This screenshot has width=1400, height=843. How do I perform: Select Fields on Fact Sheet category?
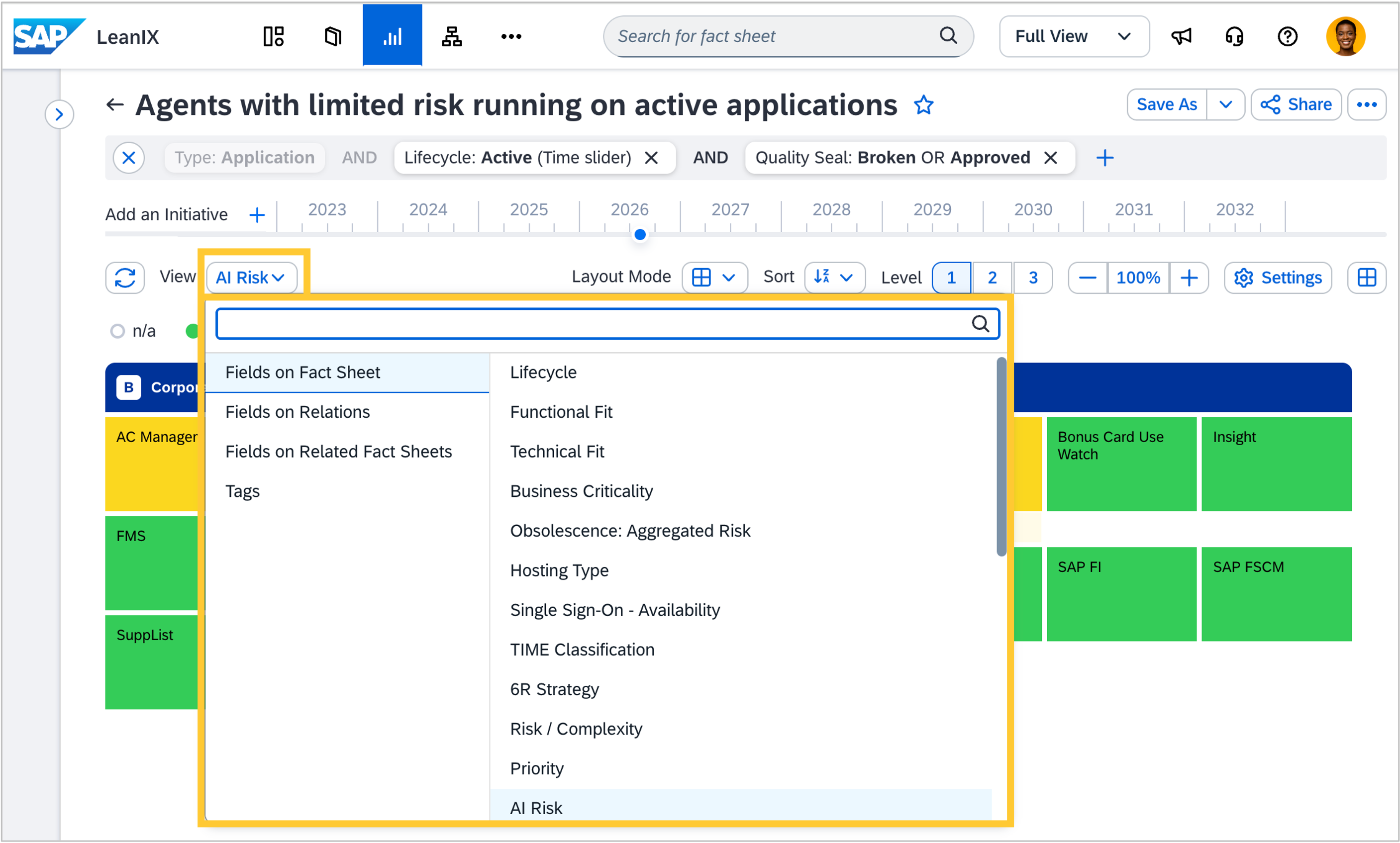pos(347,373)
